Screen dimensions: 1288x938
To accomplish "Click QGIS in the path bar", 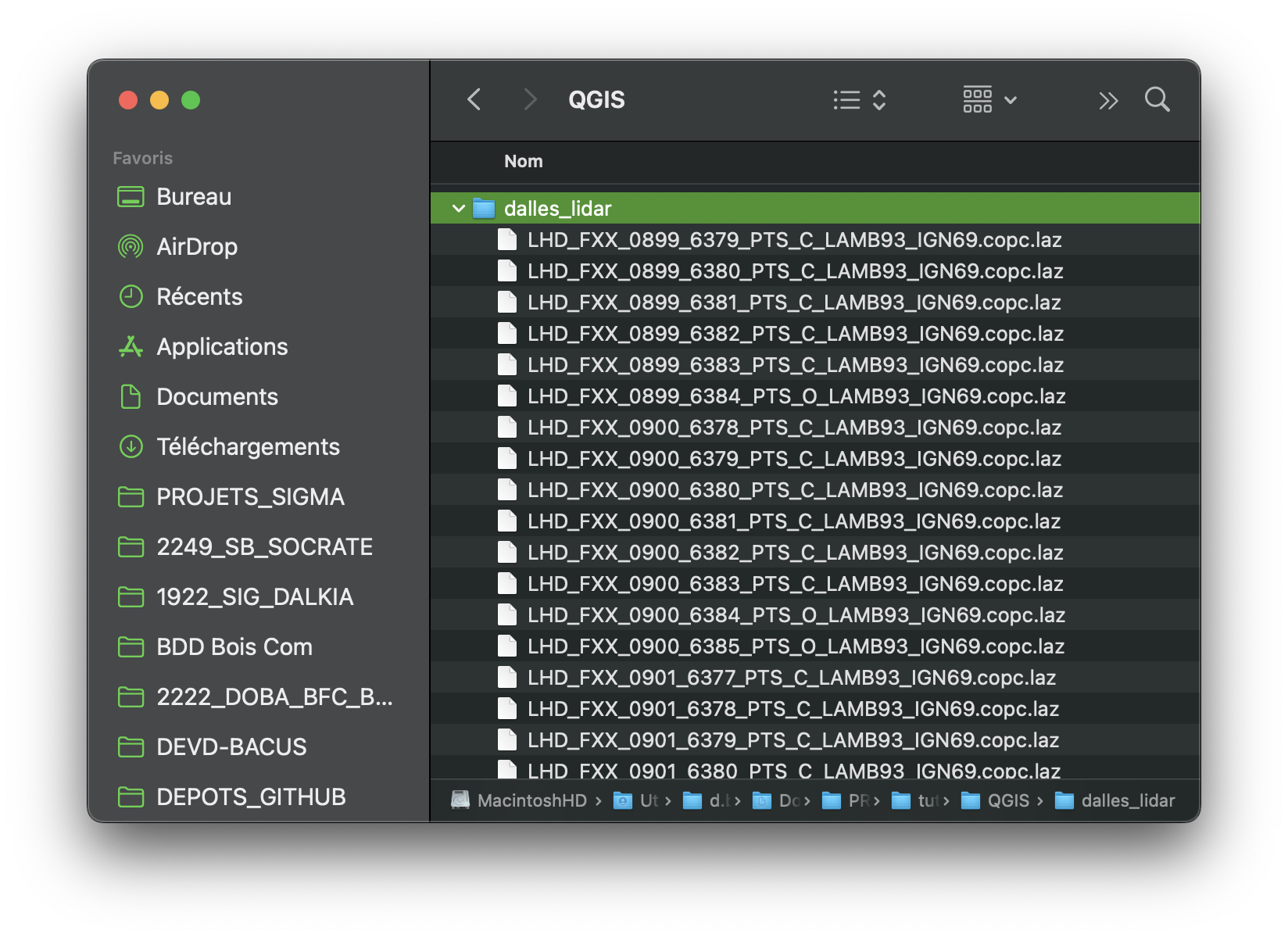I will click(995, 800).
